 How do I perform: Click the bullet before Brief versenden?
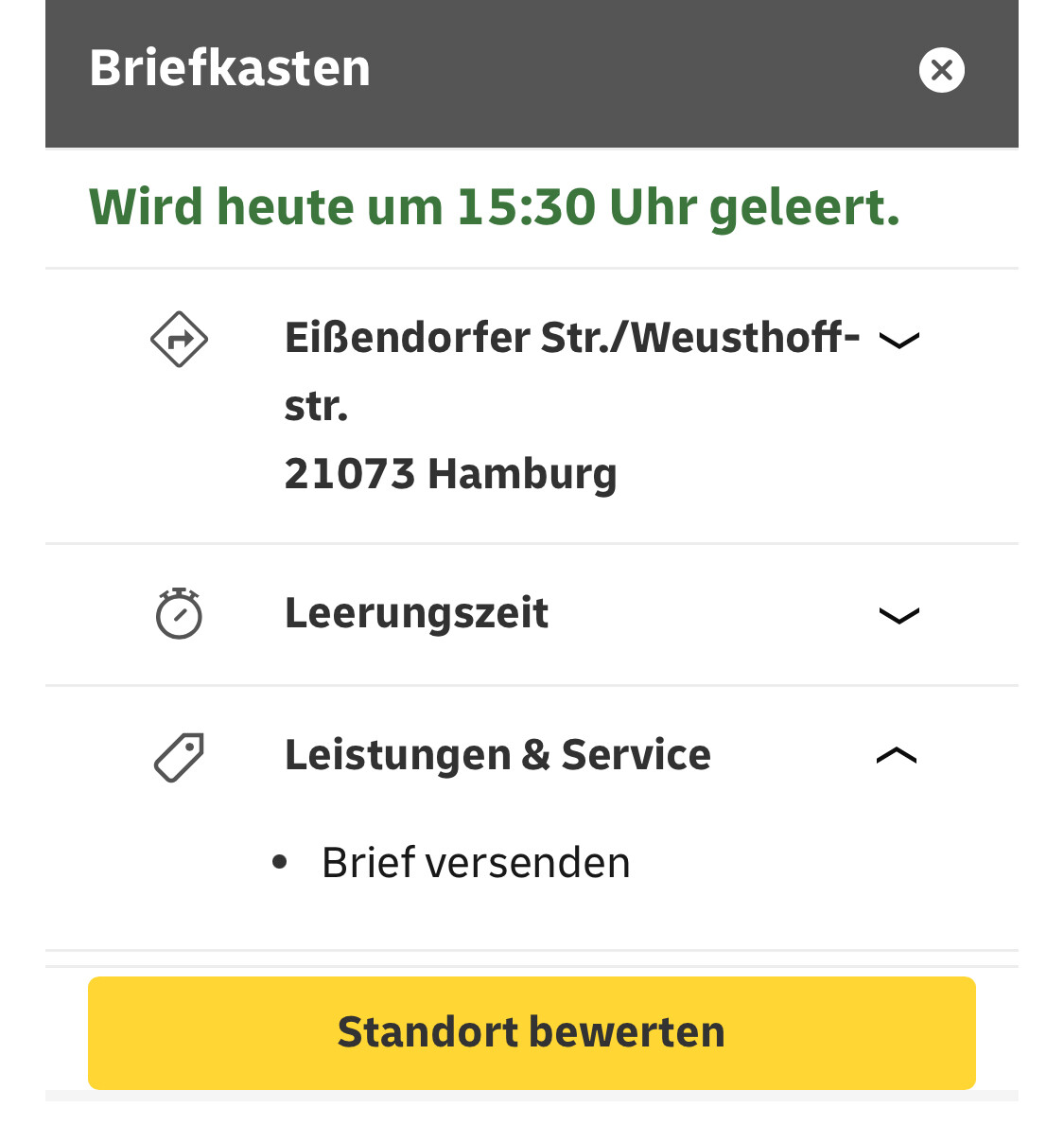pos(279,862)
